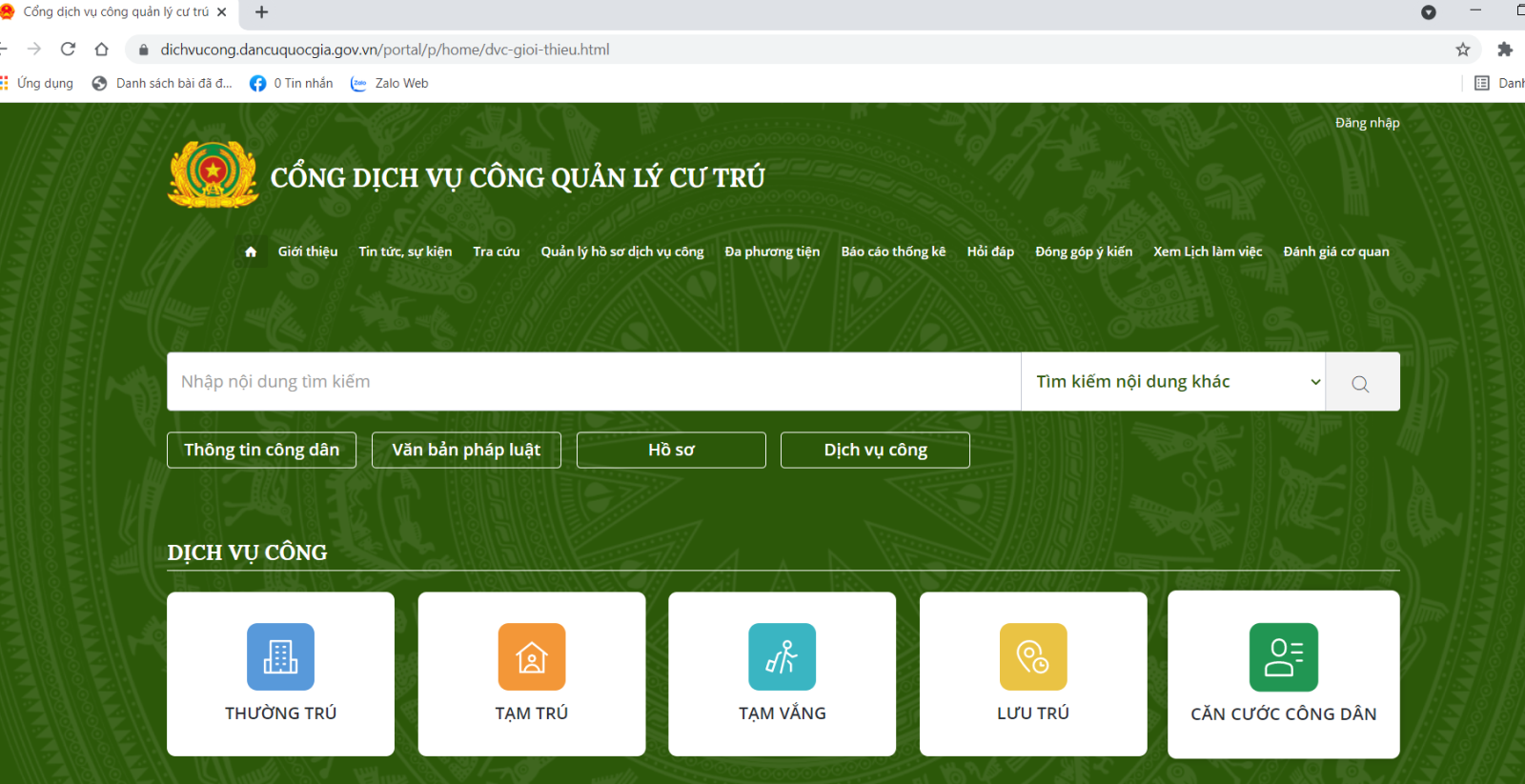Select the 'Thông tin công dân' button
This screenshot has width=1525, height=784.
click(261, 451)
